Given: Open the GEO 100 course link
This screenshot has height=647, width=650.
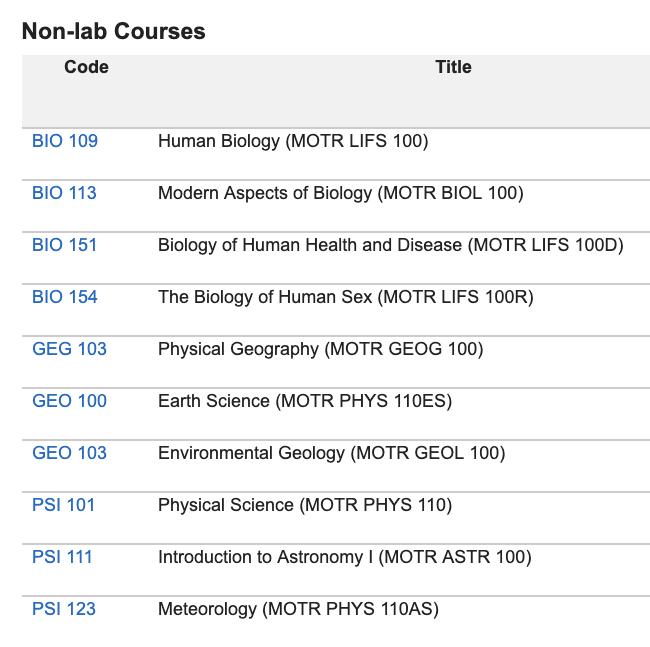Looking at the screenshot, I should point(69,401).
